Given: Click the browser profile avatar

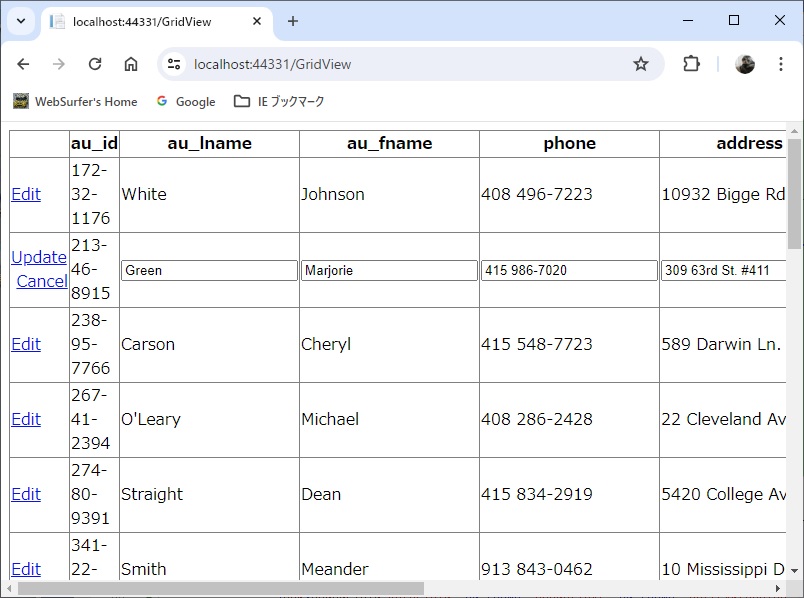Looking at the screenshot, I should pyautogui.click(x=745, y=63).
